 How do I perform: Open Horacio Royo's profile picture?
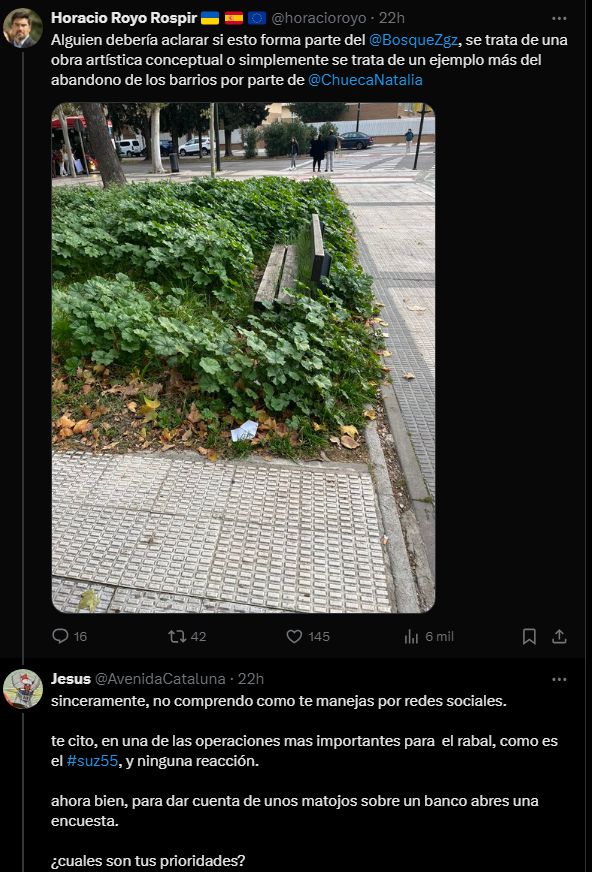coord(23,28)
